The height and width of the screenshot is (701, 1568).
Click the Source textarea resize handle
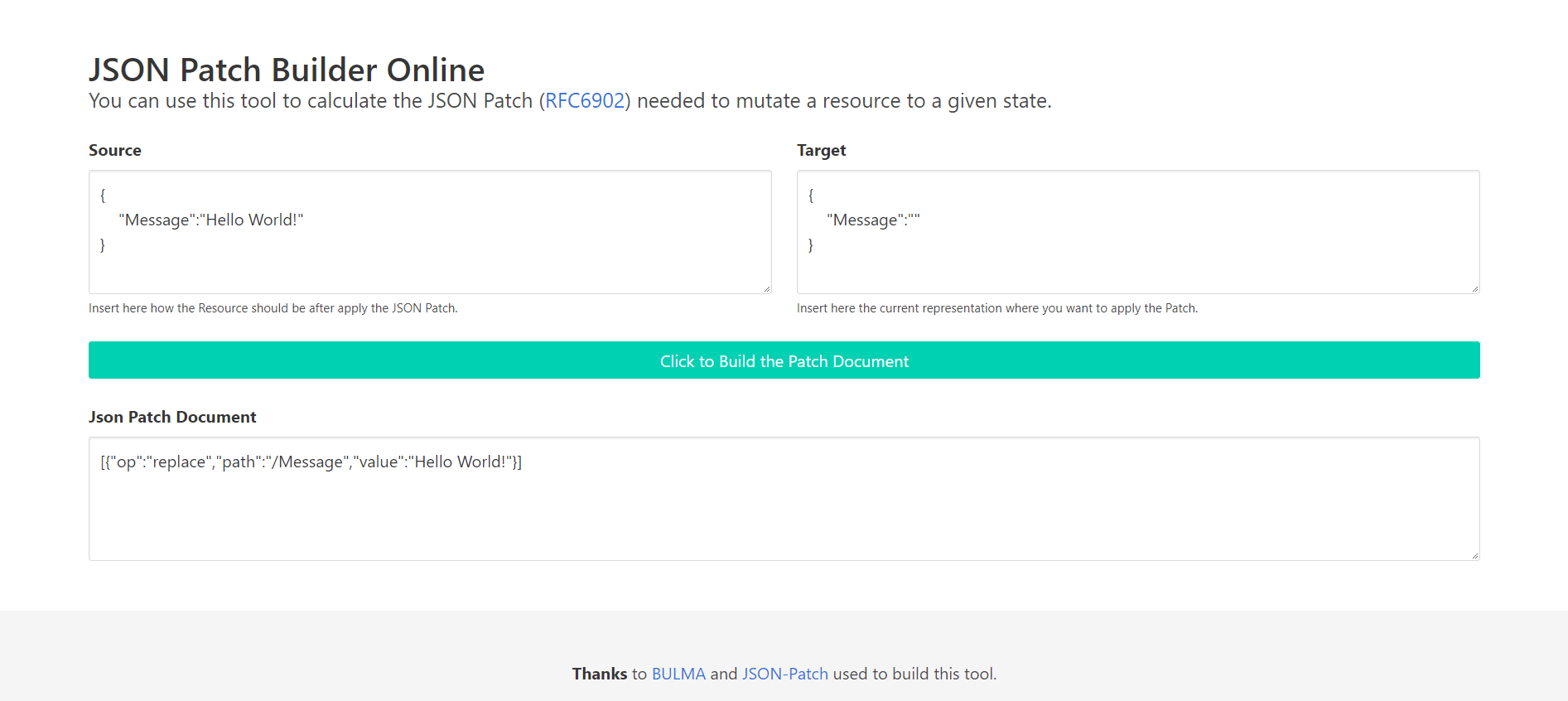coord(767,289)
